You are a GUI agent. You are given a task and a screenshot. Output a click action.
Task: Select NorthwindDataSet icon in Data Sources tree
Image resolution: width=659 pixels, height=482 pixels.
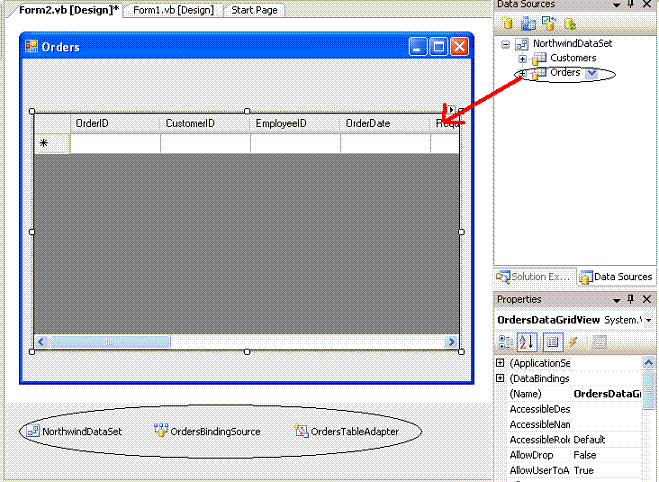pyautogui.click(x=522, y=44)
